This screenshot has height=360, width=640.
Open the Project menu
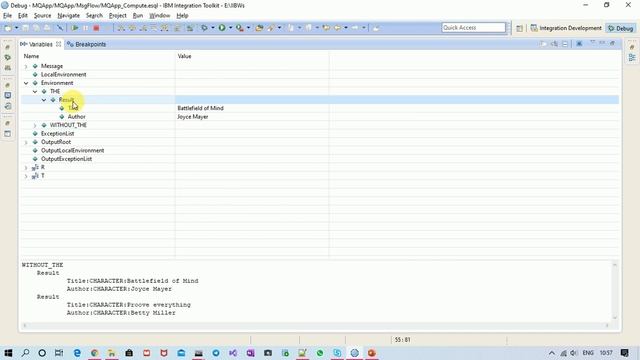click(x=118, y=16)
